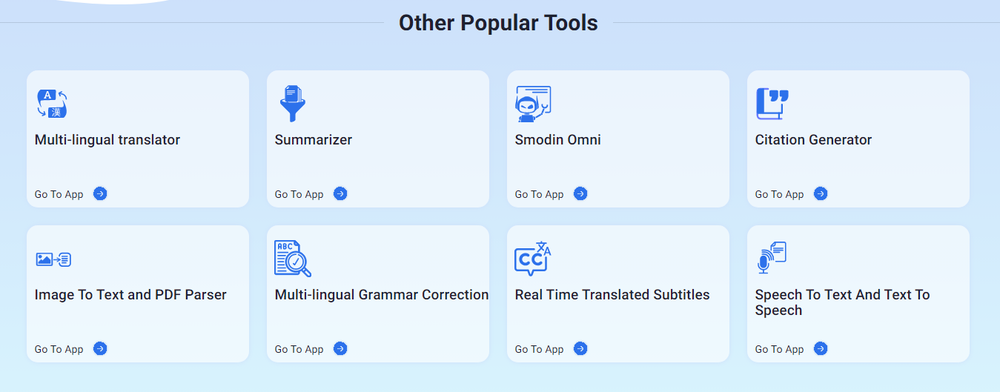The width and height of the screenshot is (1000, 392).
Task: Select the Multi-lingual translator title
Action: 107,140
